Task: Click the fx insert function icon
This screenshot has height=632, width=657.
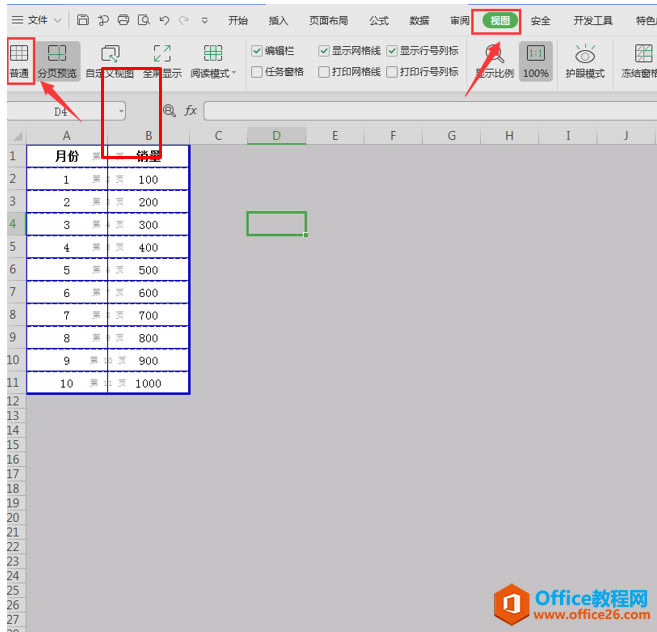Action: [190, 111]
